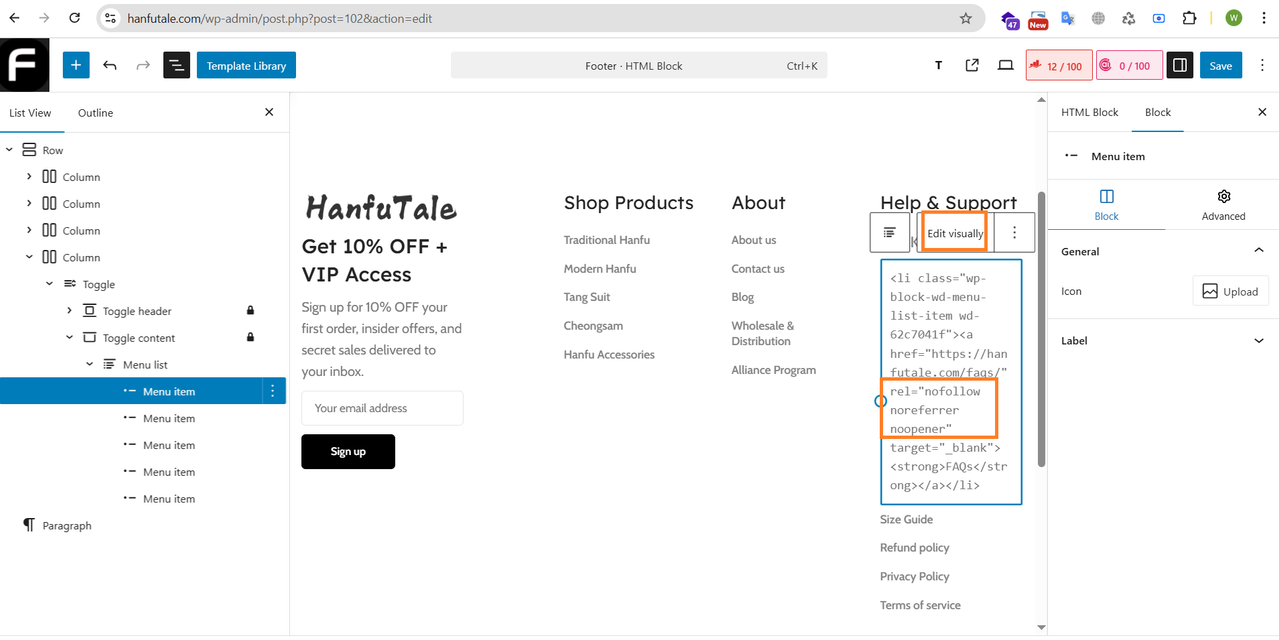Open the Alliance Program link

click(x=774, y=370)
